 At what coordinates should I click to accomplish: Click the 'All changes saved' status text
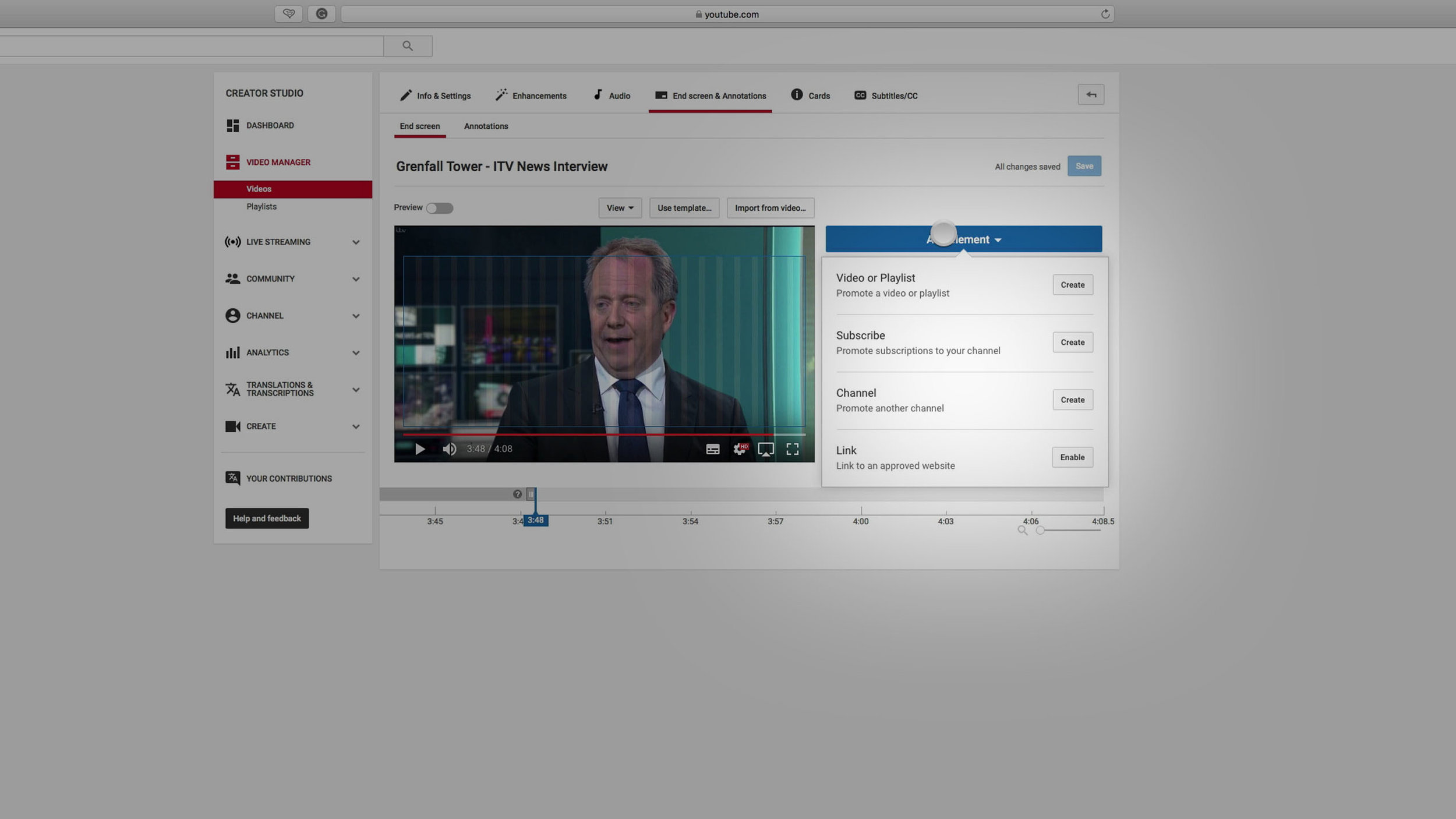(1027, 167)
